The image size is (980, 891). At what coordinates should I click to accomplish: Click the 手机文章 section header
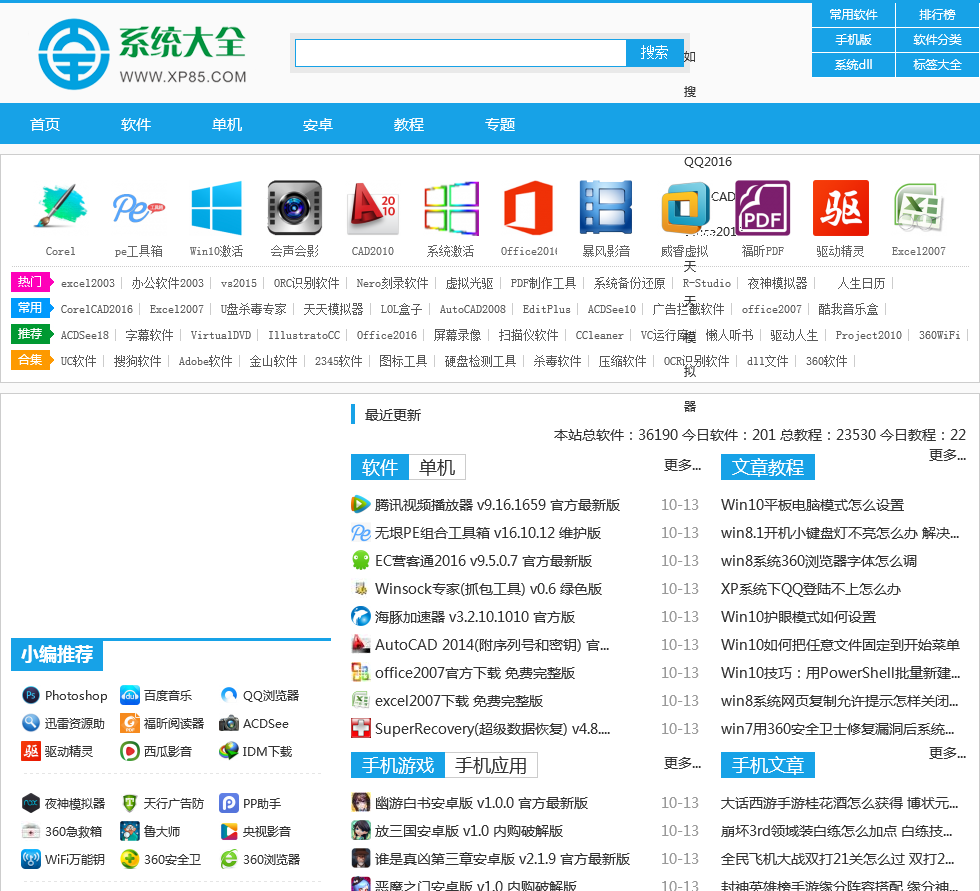[x=768, y=765]
